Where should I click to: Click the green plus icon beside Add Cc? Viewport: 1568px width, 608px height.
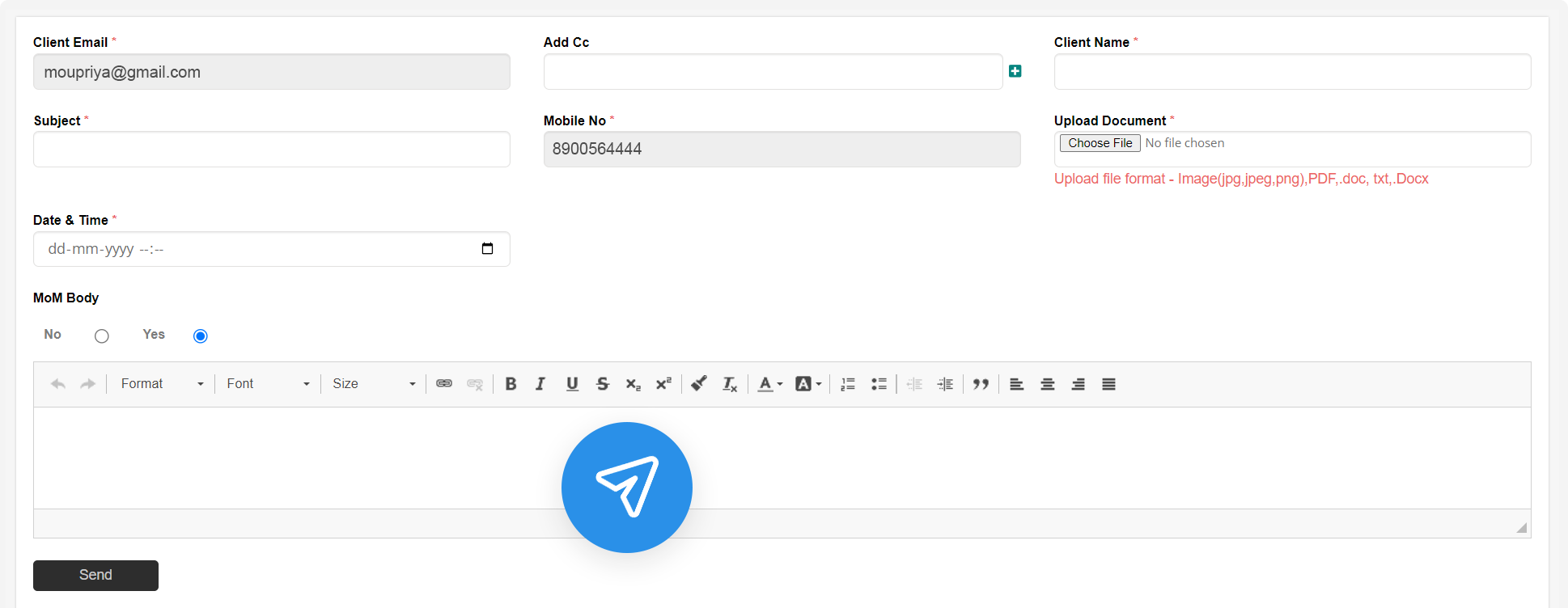click(1015, 71)
